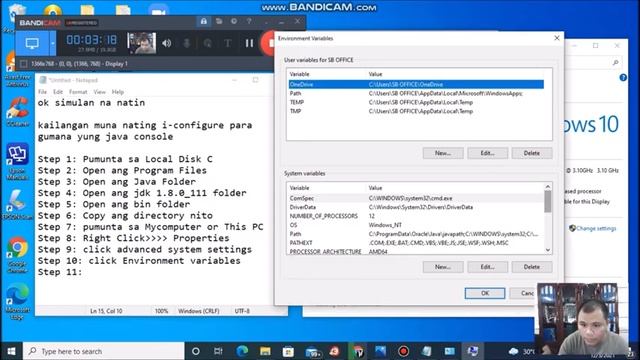Viewport: 640px width, 360px height.
Task: Click Variable column header in user variables
Action: (299, 74)
